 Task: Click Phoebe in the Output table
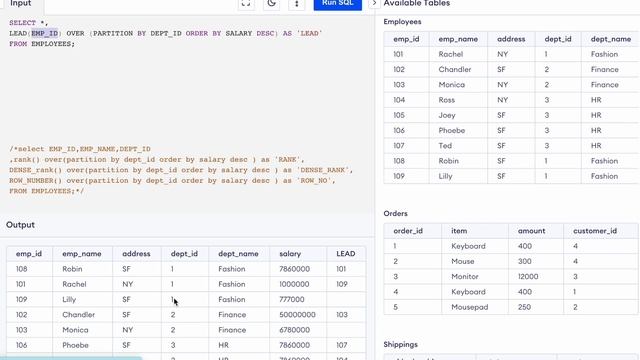tap(76, 345)
